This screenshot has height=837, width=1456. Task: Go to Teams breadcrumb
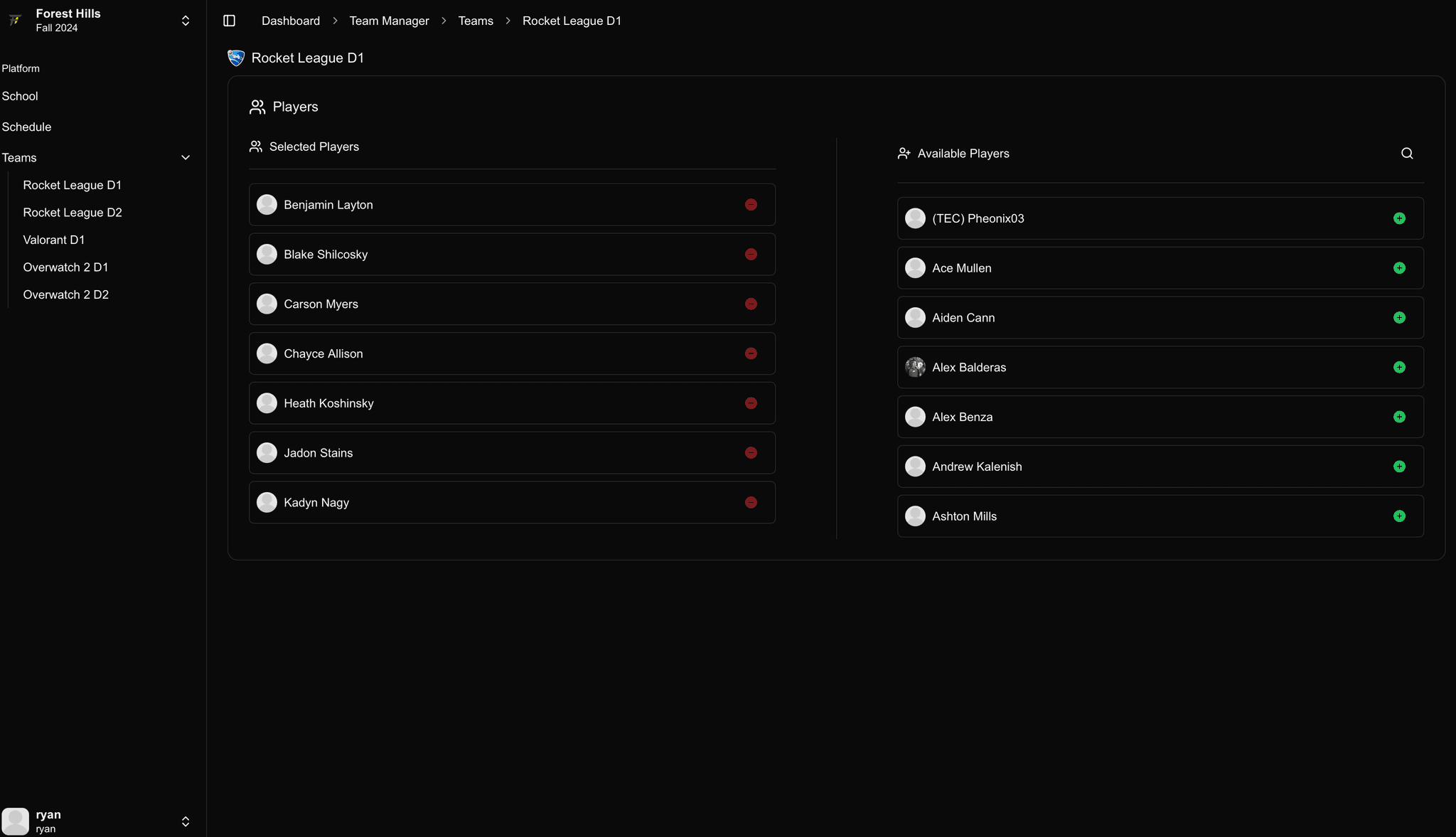(476, 21)
